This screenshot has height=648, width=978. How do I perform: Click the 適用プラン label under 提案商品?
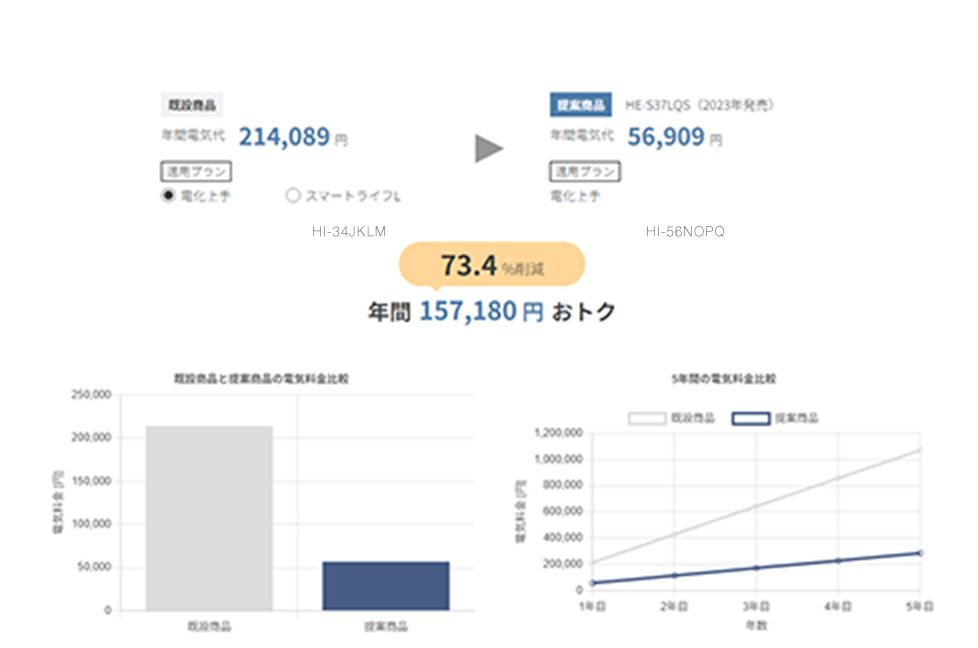(584, 171)
